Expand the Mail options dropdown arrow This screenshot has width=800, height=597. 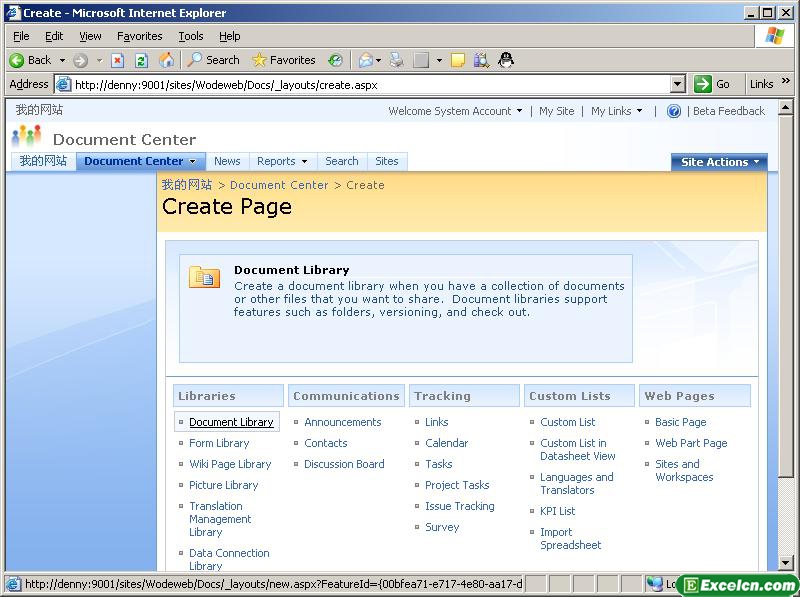pyautogui.click(x=379, y=61)
